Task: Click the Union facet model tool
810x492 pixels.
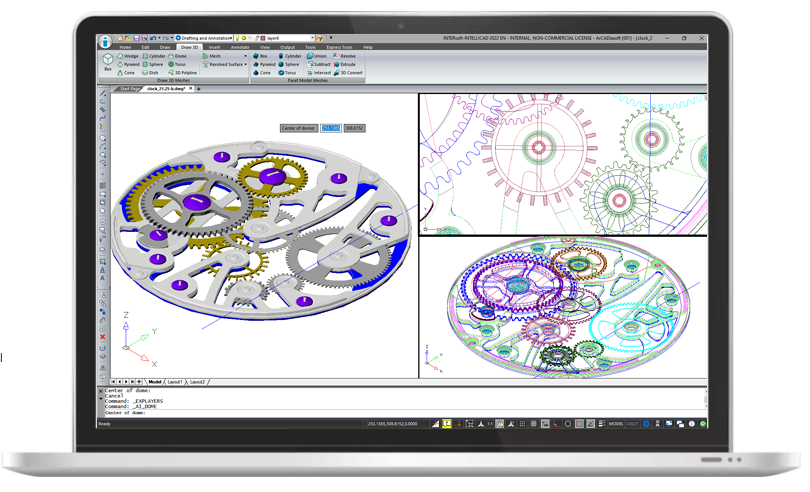Action: [x=317, y=56]
